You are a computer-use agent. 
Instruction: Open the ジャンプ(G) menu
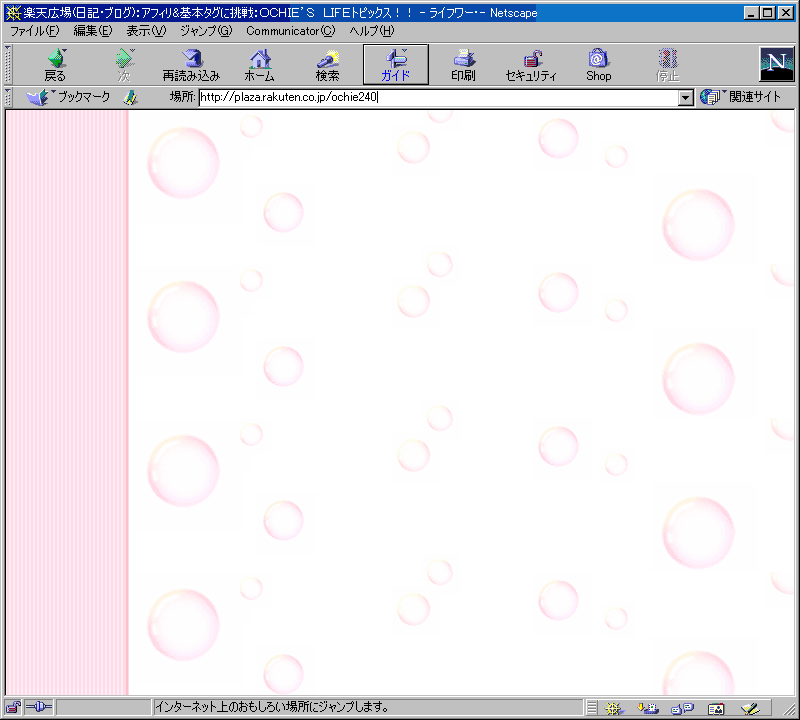tap(206, 31)
